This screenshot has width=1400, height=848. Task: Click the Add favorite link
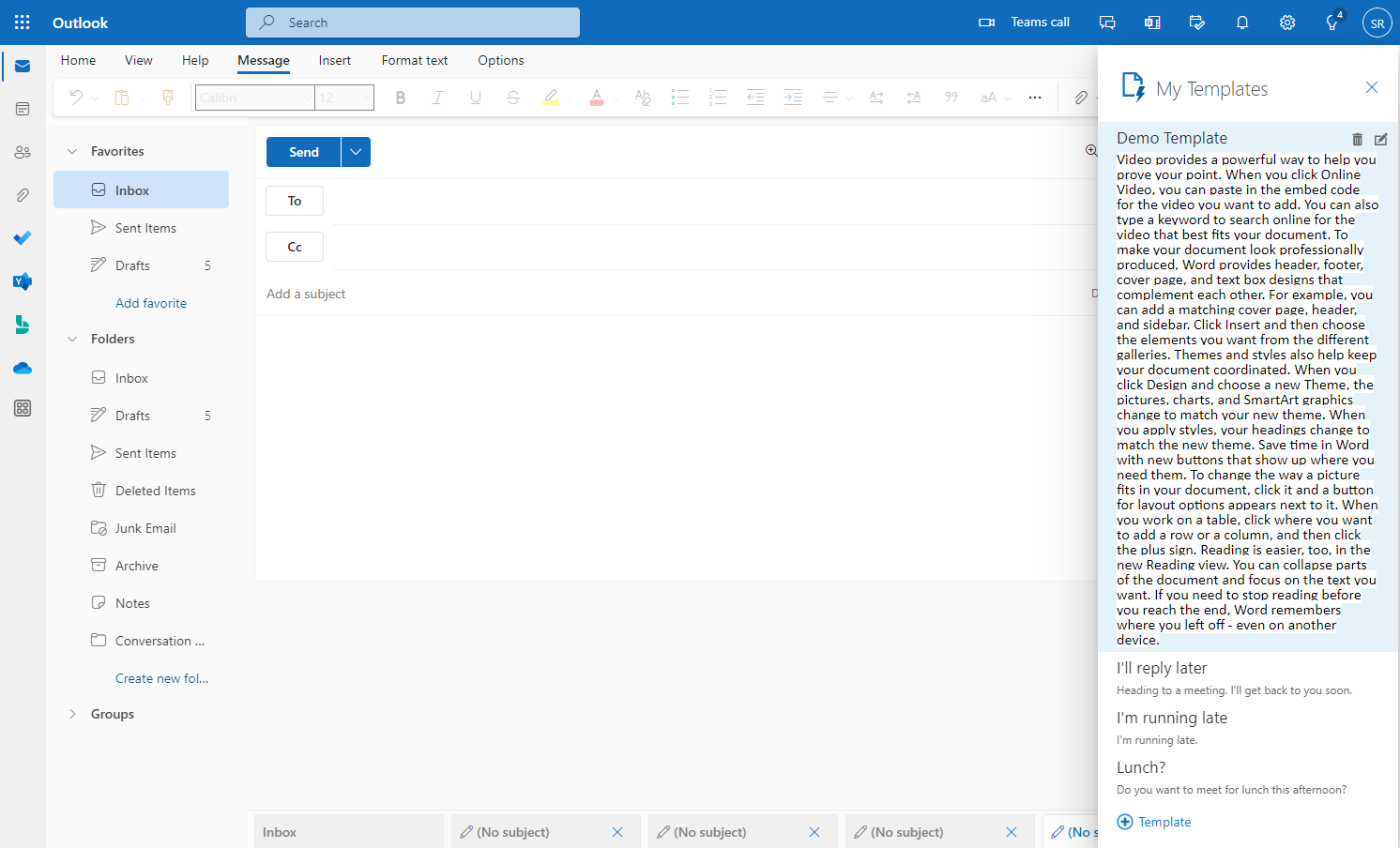tap(151, 303)
